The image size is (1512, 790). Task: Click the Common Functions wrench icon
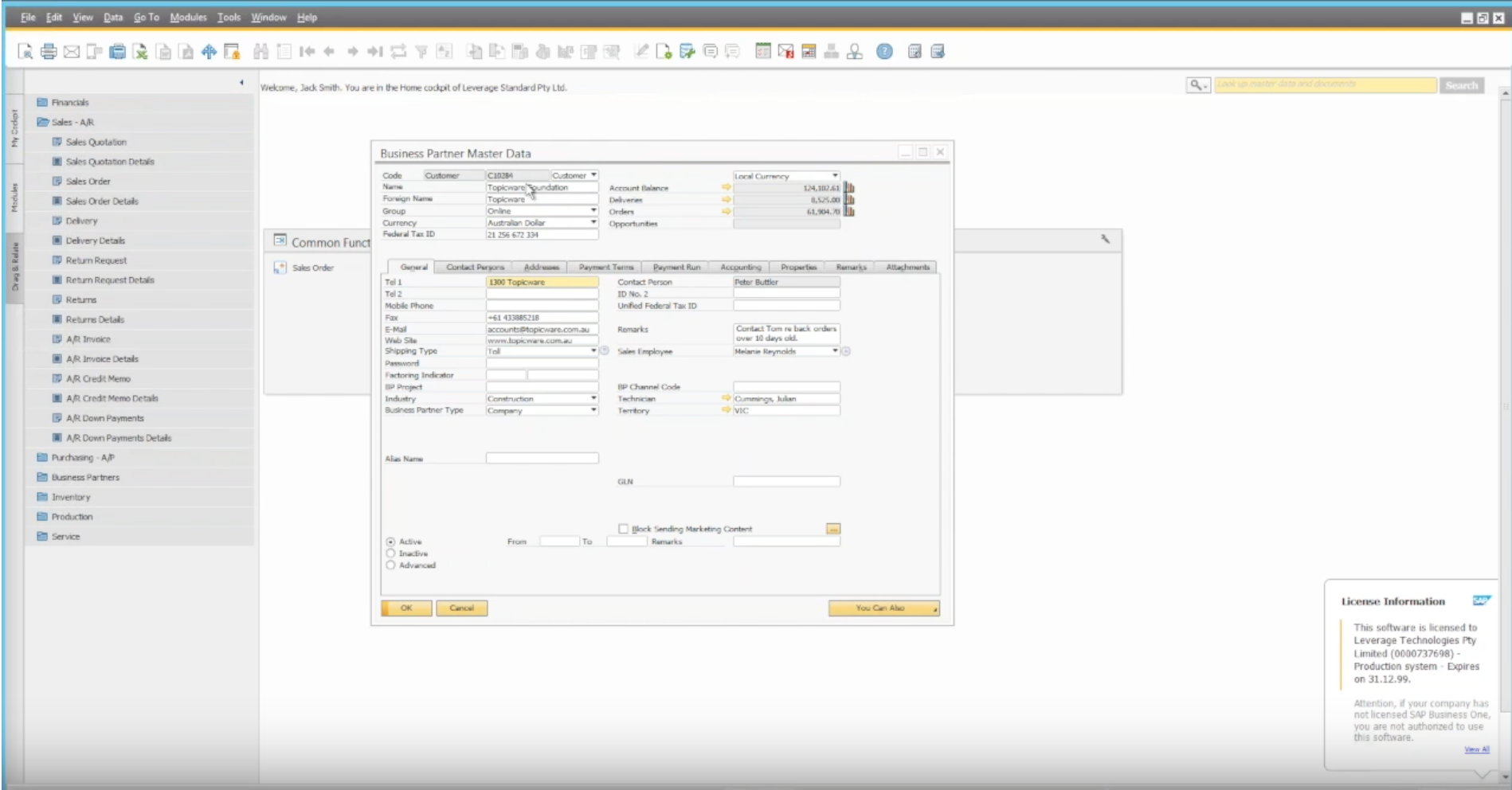coord(1105,238)
